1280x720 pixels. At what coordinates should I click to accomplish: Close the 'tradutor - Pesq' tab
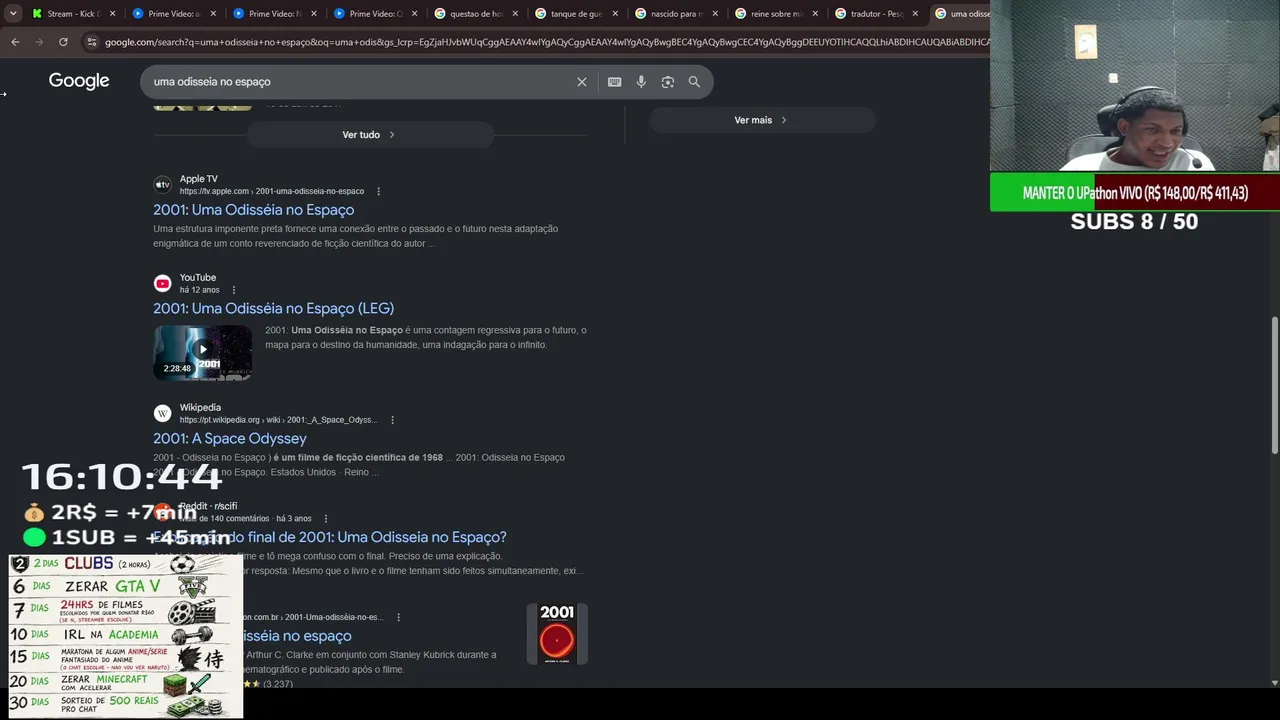(x=915, y=14)
